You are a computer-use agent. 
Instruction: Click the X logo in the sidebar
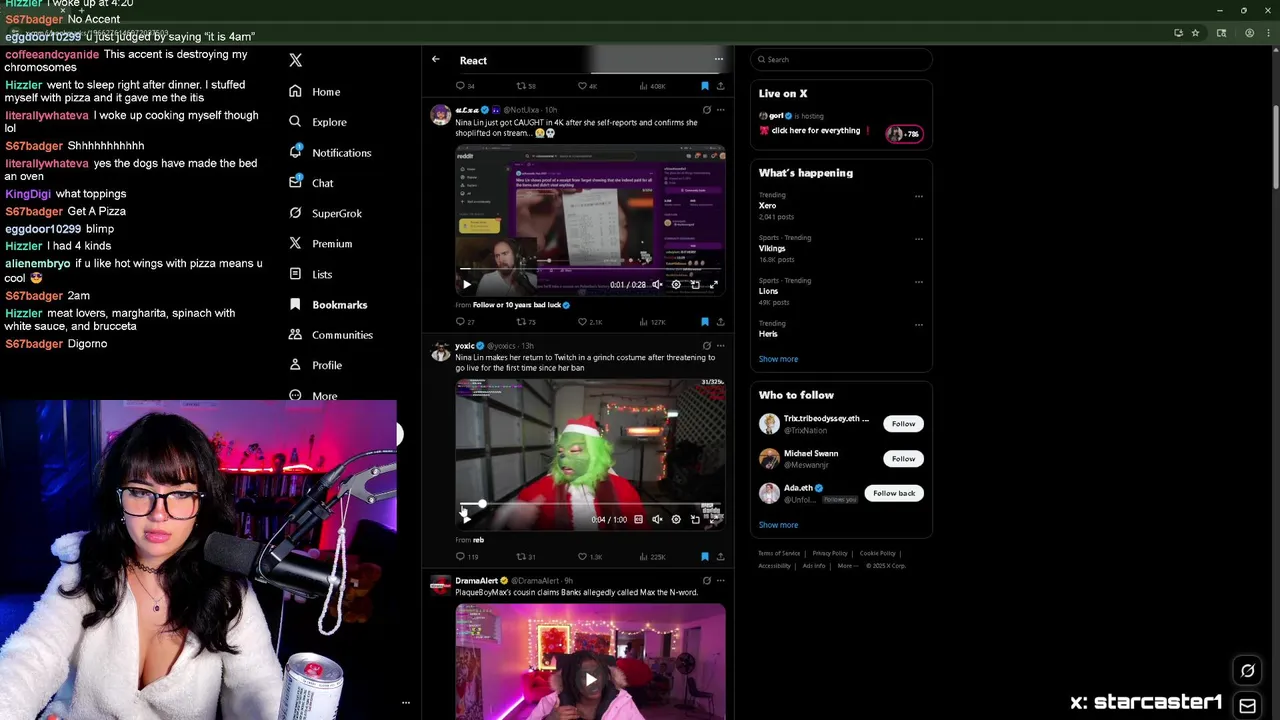tap(295, 60)
